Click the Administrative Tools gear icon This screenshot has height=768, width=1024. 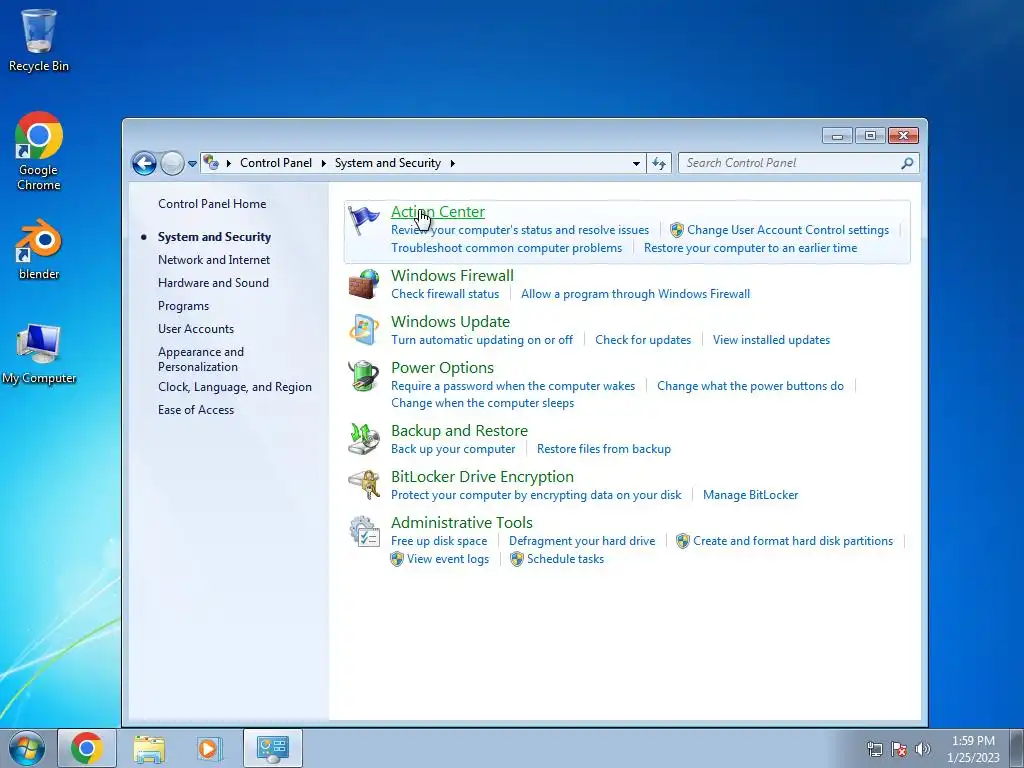pos(364,531)
